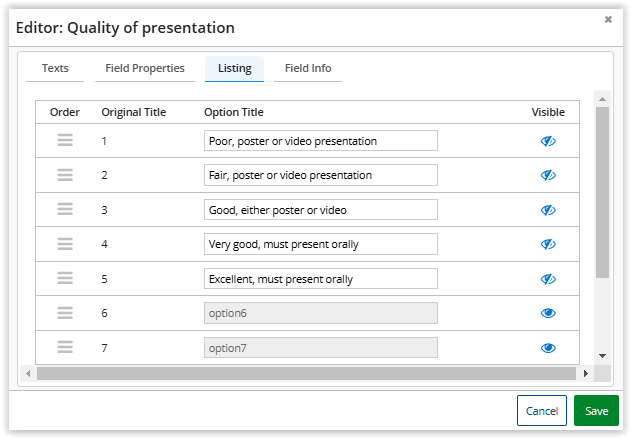Click scroll up arrow of listing
The height and width of the screenshot is (438, 631).
602,98
